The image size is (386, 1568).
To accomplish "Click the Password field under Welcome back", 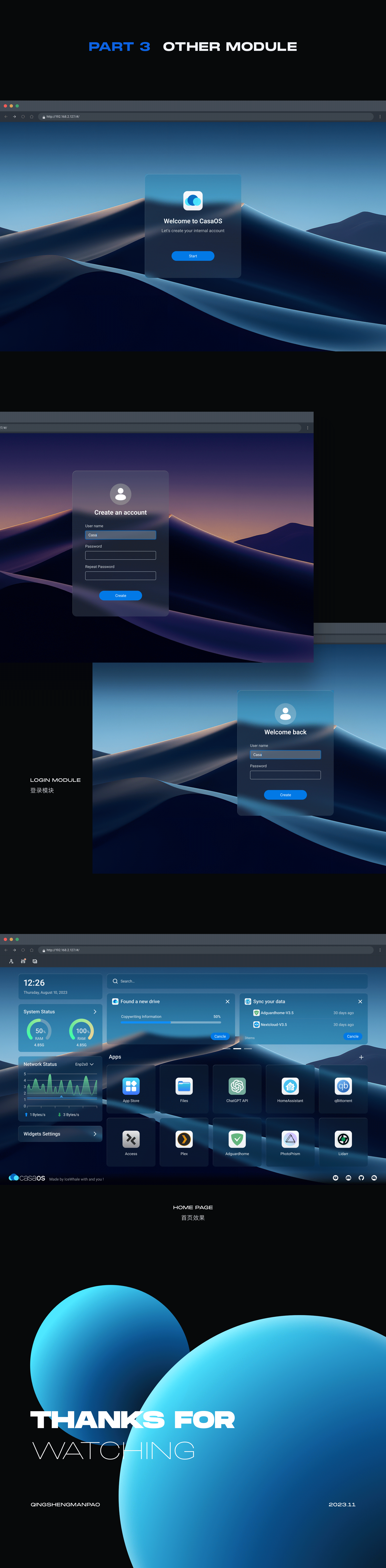I will click(285, 775).
